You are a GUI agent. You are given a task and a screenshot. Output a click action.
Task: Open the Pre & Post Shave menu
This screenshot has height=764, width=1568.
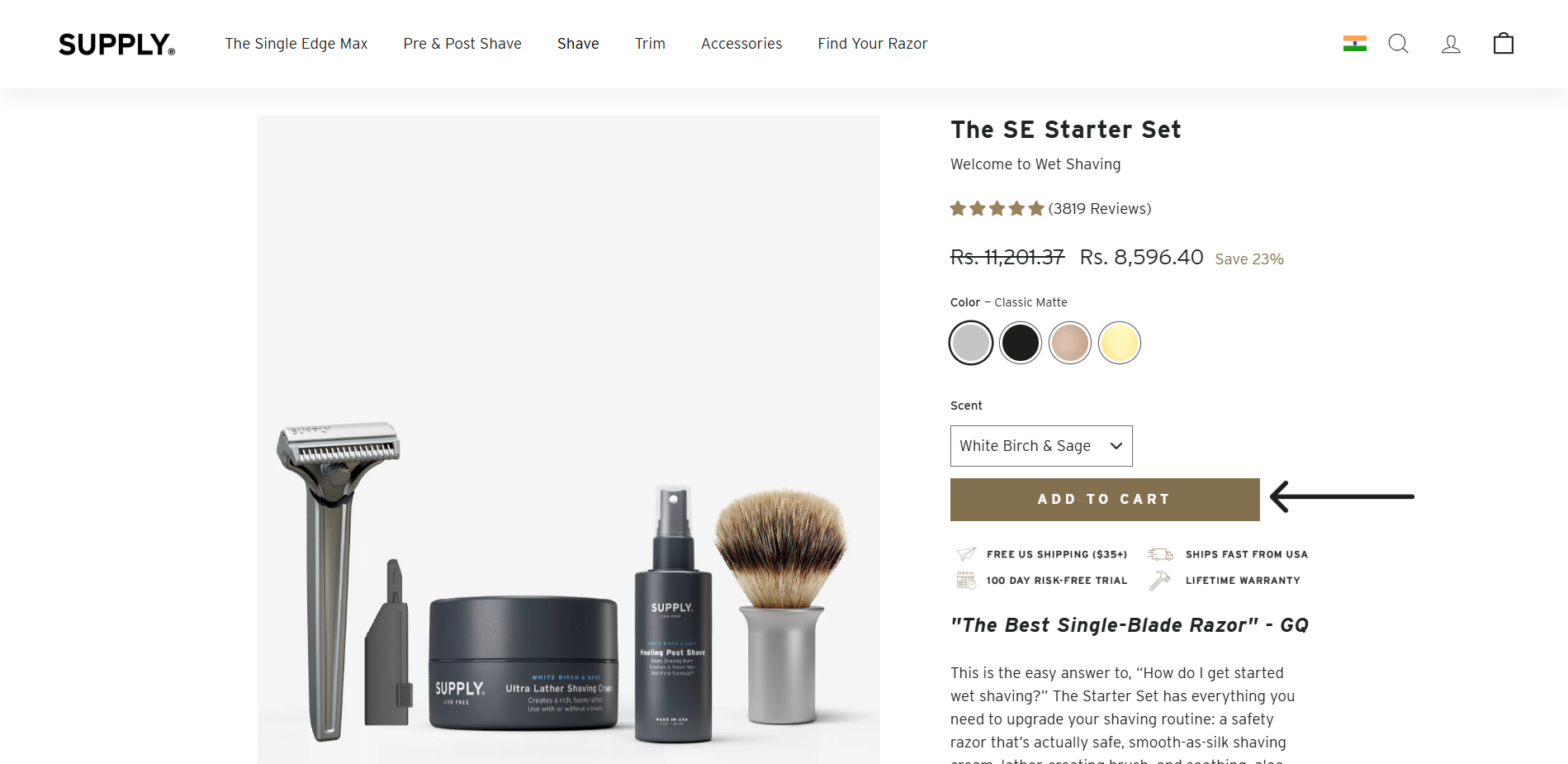[x=462, y=44]
